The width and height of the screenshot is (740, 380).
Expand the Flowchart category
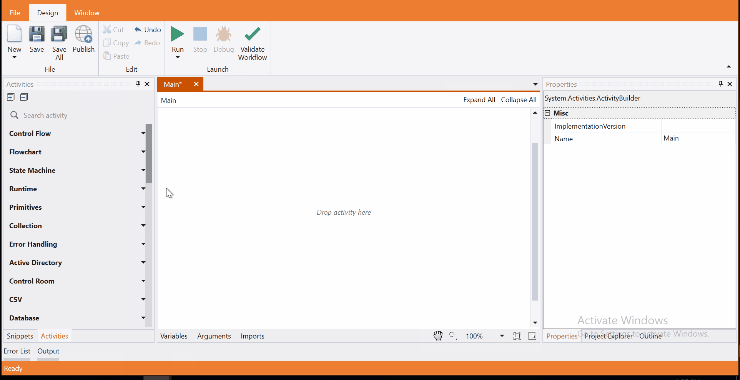[143, 152]
